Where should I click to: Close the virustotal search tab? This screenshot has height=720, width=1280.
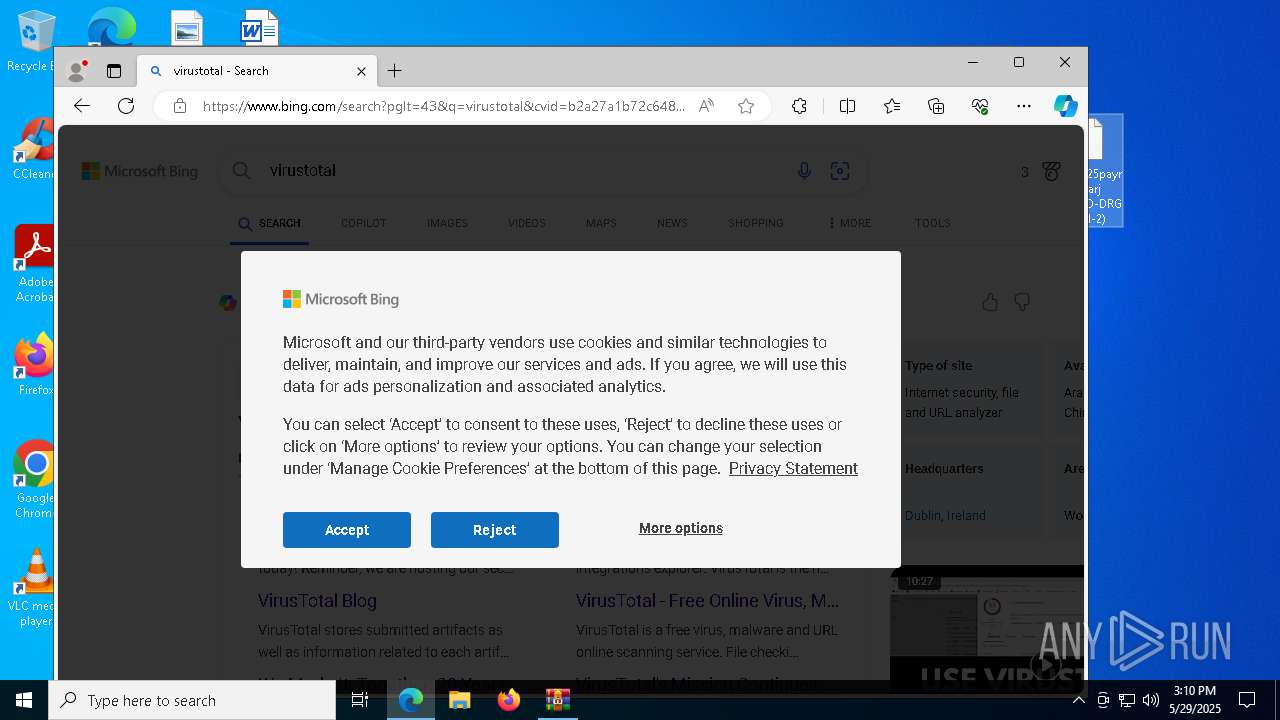[x=361, y=71]
